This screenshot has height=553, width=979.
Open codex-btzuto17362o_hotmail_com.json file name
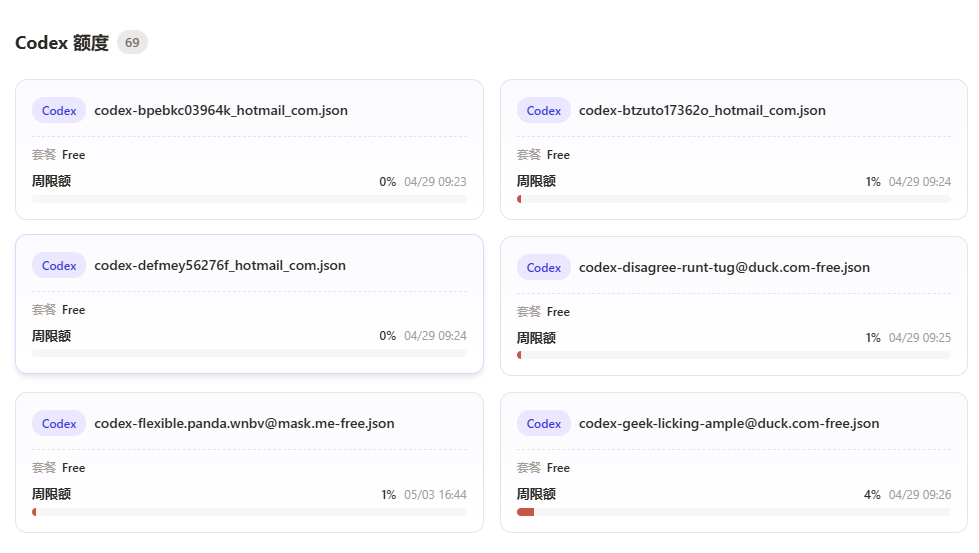(x=702, y=110)
